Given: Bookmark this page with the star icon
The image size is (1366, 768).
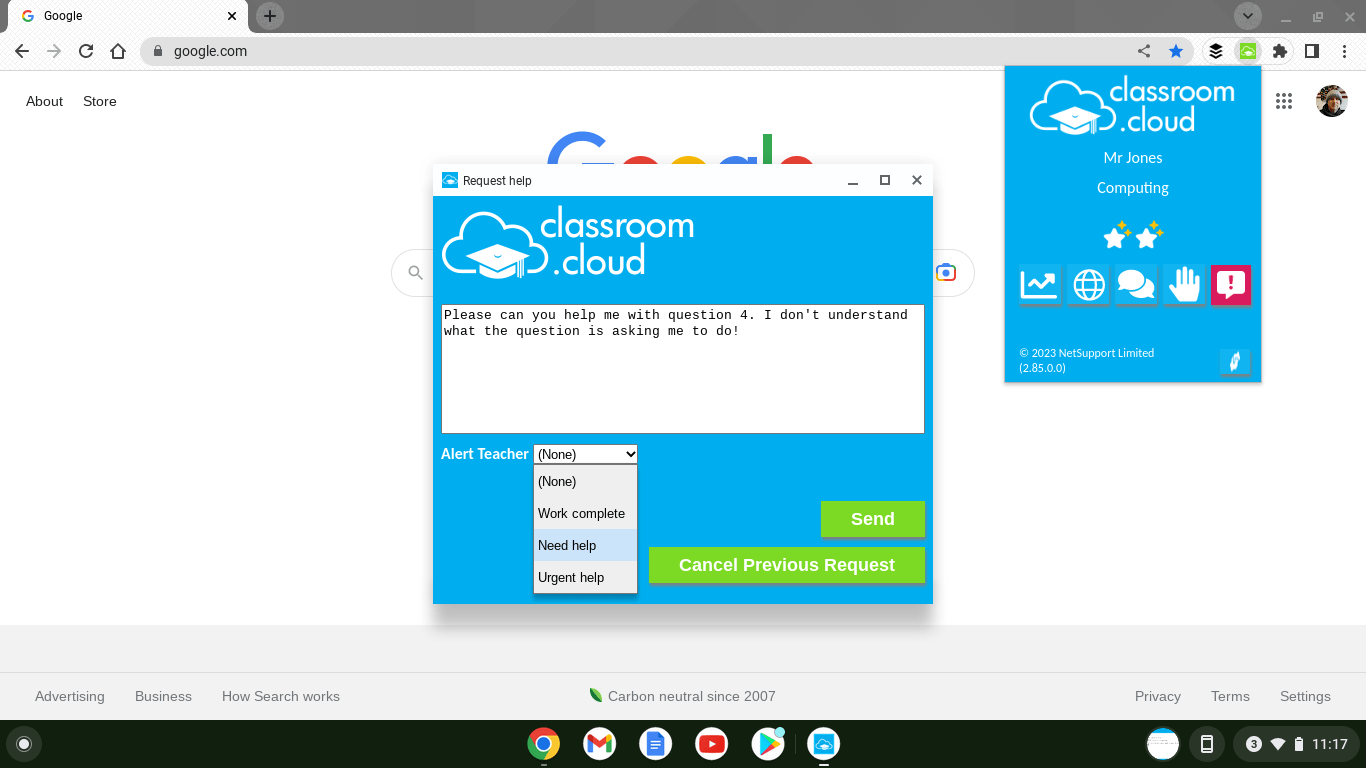Looking at the screenshot, I should [x=1176, y=51].
